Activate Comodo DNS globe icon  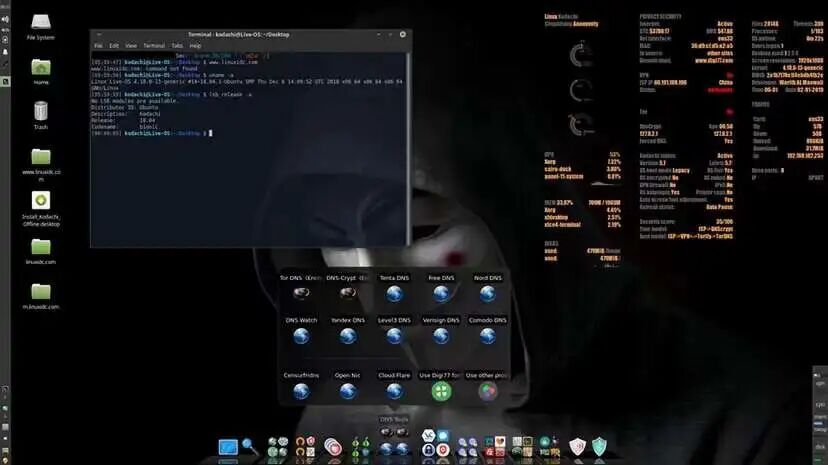tap(487, 336)
